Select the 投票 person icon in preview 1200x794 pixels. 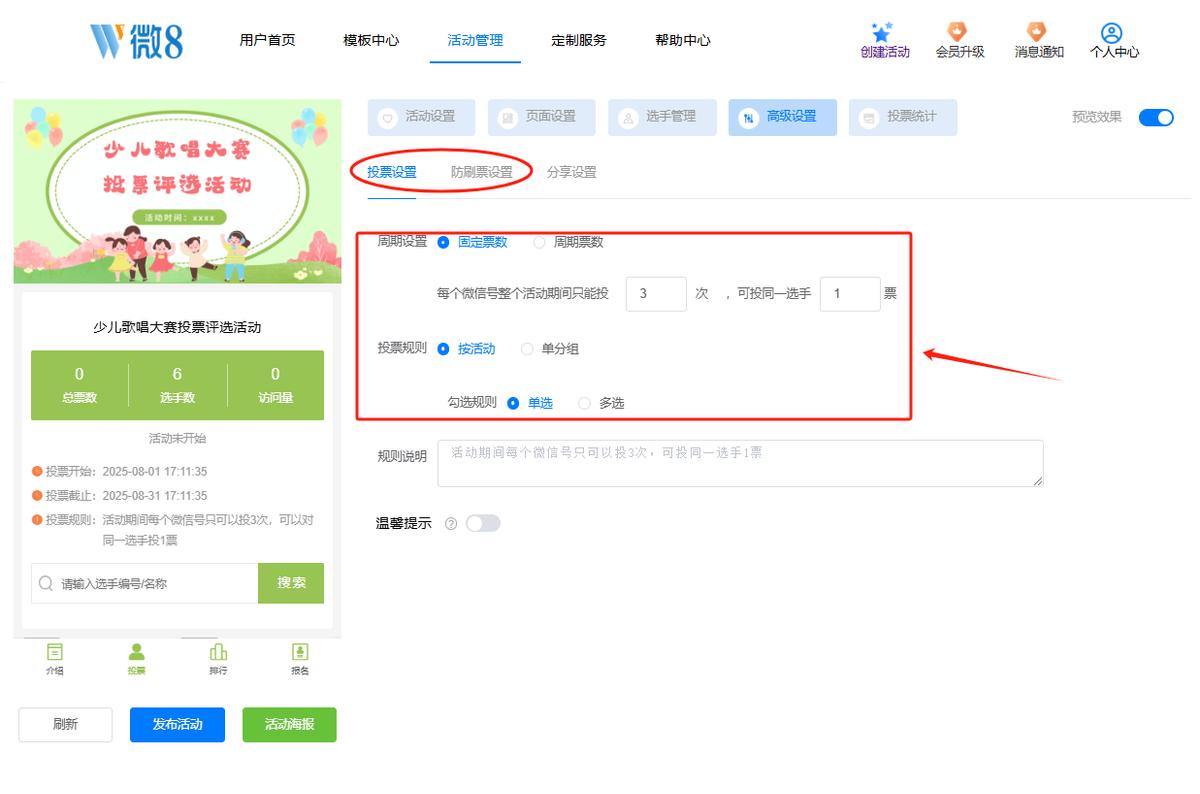point(136,652)
